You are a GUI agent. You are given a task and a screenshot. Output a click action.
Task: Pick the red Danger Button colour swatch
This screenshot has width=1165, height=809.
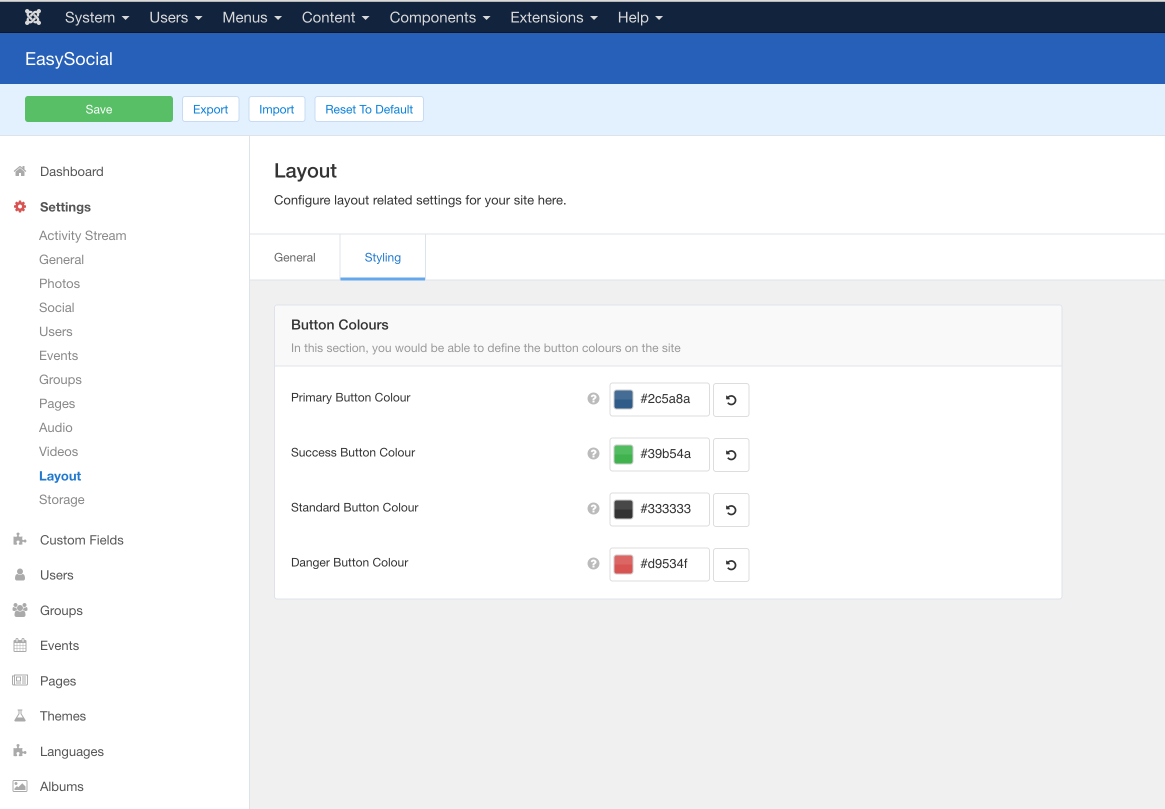click(623, 564)
